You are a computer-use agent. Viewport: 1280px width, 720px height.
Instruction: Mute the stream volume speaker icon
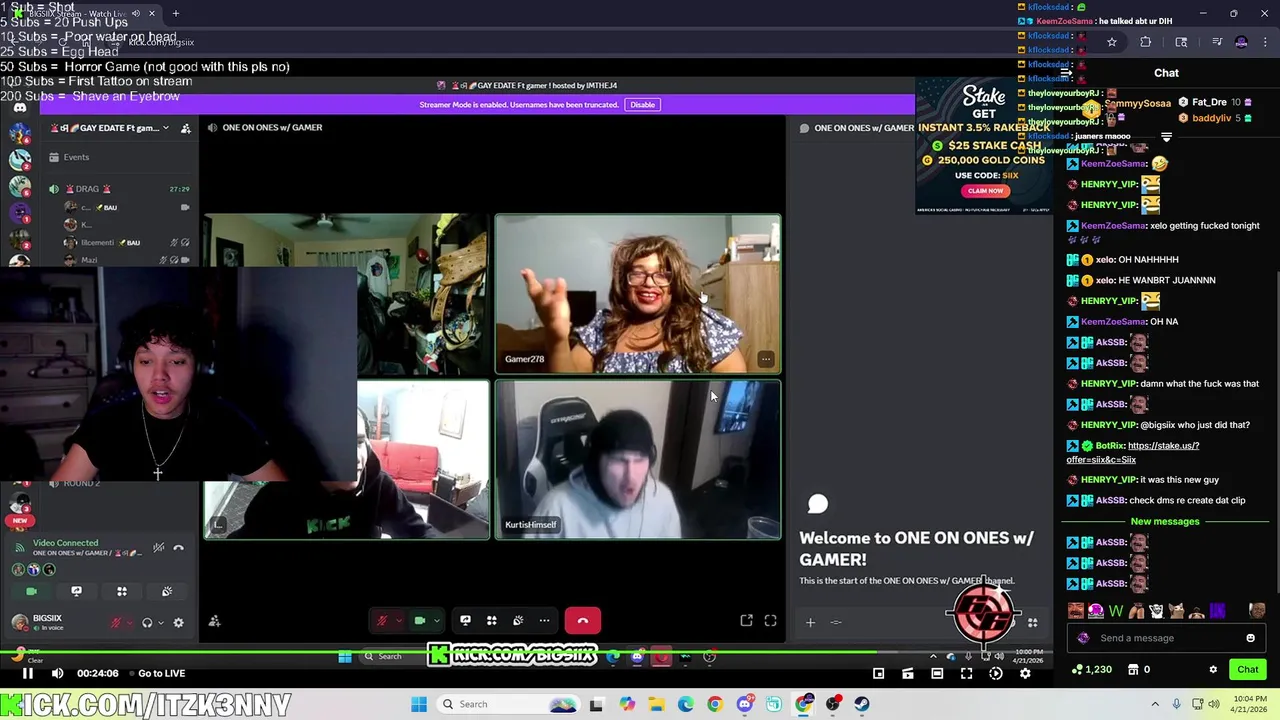click(x=57, y=673)
